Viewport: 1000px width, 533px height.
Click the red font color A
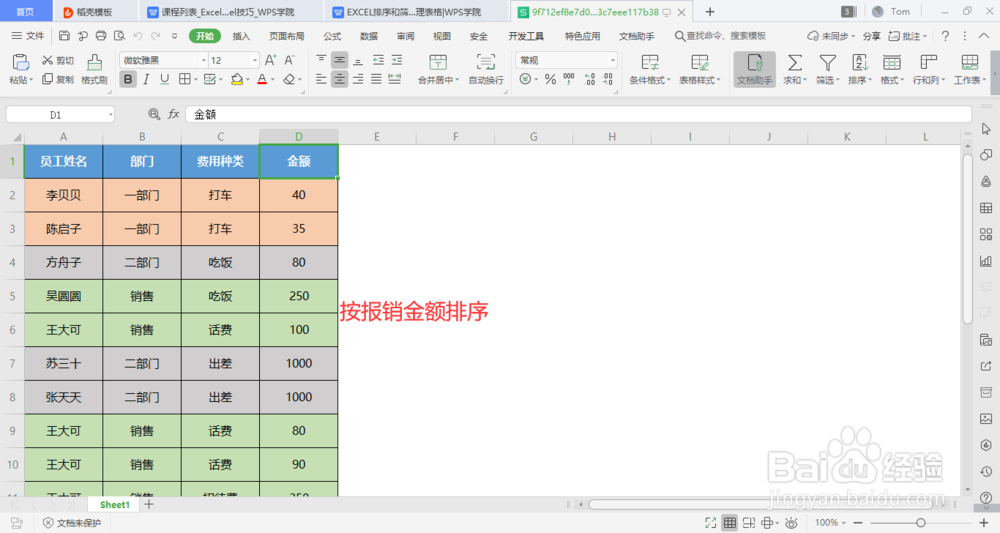click(262, 79)
